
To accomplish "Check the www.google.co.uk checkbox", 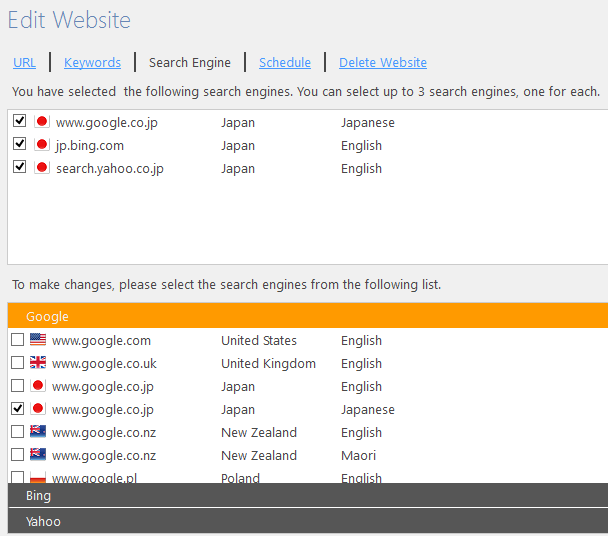I will click(17, 363).
